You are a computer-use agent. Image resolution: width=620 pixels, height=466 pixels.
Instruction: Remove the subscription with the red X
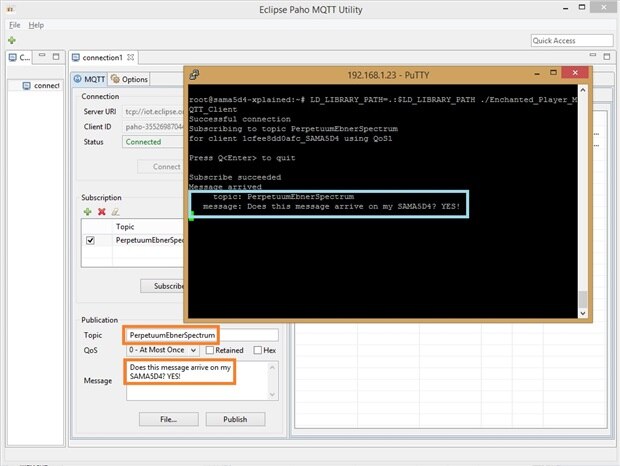pos(101,212)
